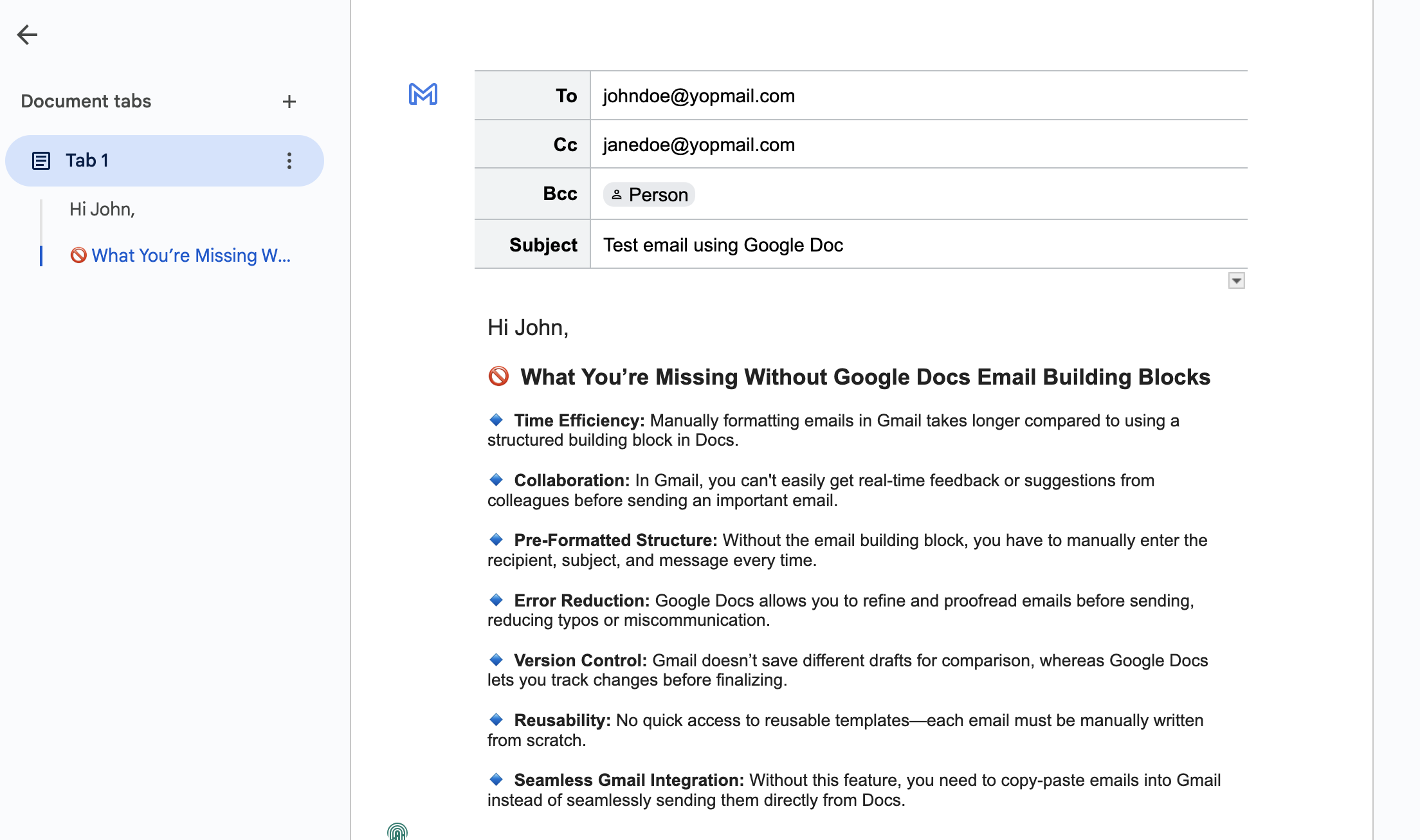1420x840 pixels.
Task: Click the blue diamond icon before Reusability
Action: 495,720
